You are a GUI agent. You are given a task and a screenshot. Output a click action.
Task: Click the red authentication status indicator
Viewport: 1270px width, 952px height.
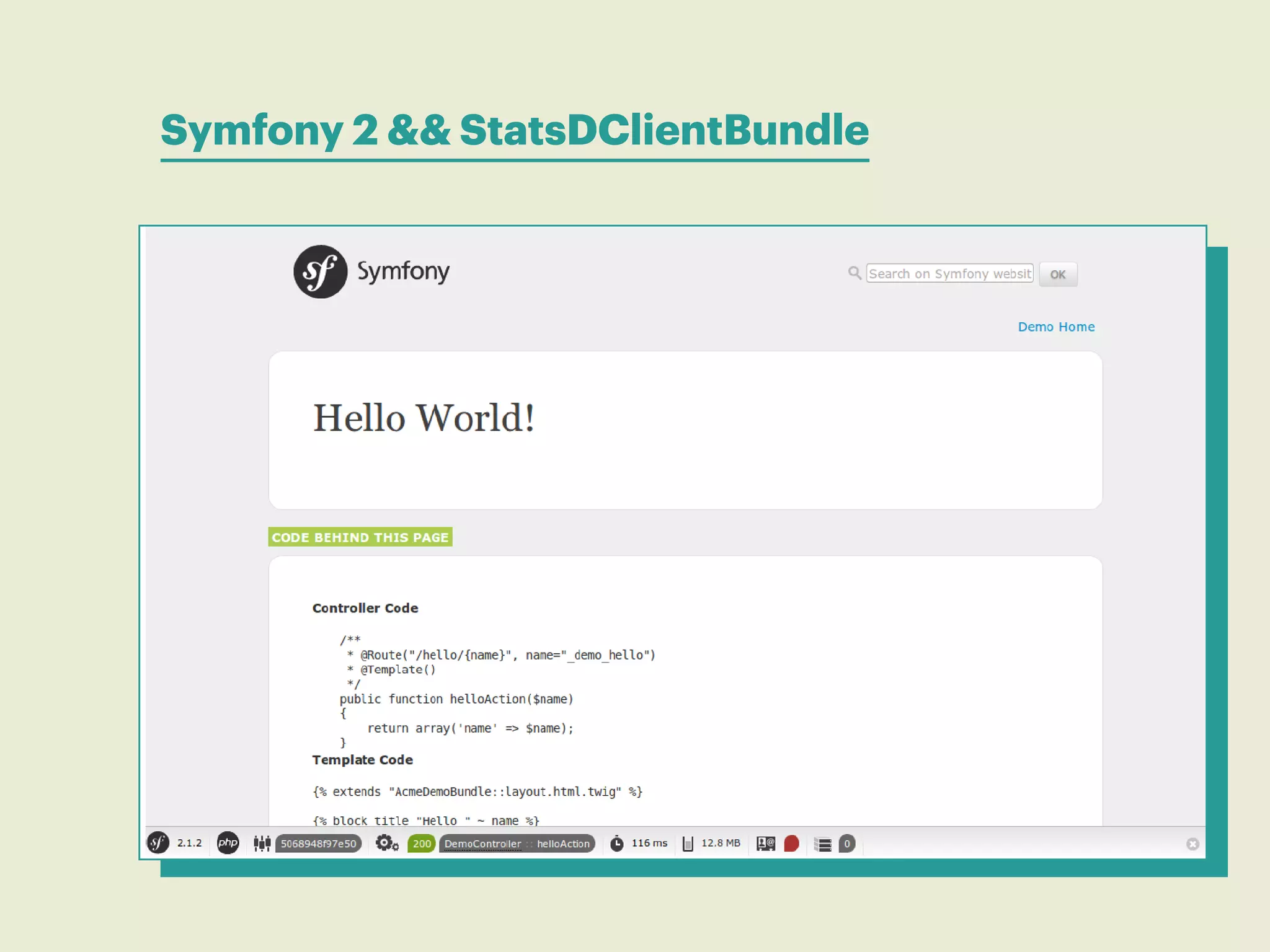791,844
